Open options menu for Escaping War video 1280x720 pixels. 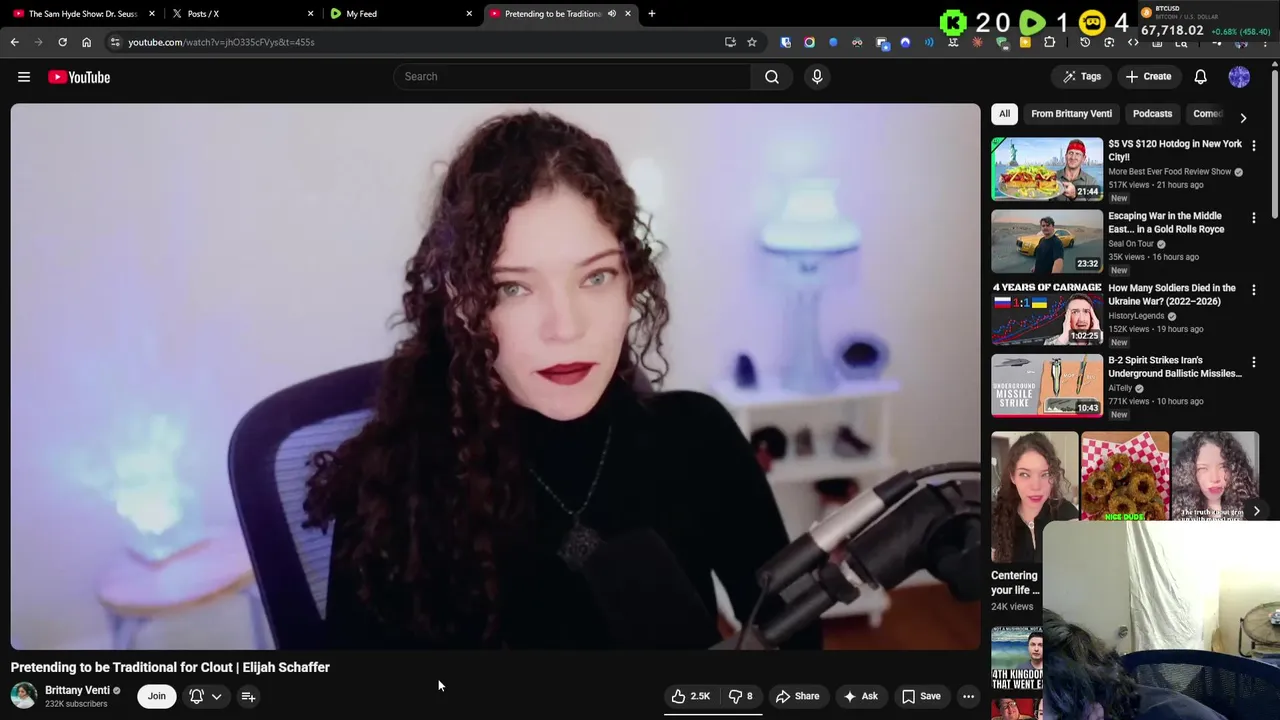[x=1254, y=217]
